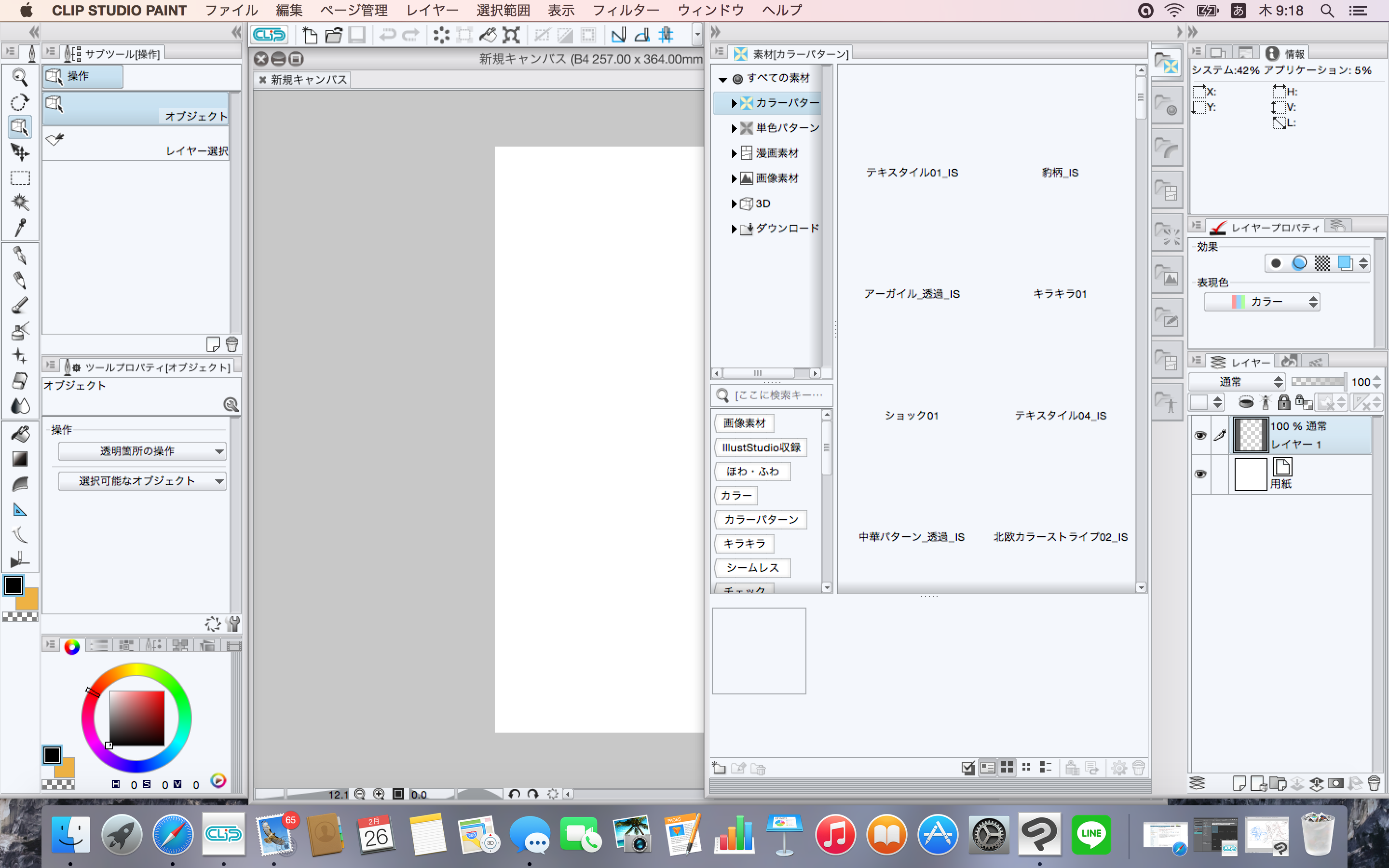This screenshot has width=1389, height=868.
Task: Open the フィルター menu
Action: (x=625, y=10)
